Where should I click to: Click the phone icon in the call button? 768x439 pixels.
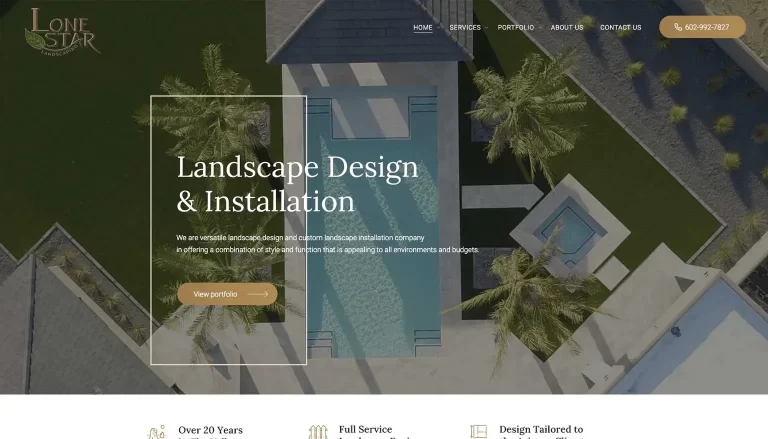(x=677, y=27)
